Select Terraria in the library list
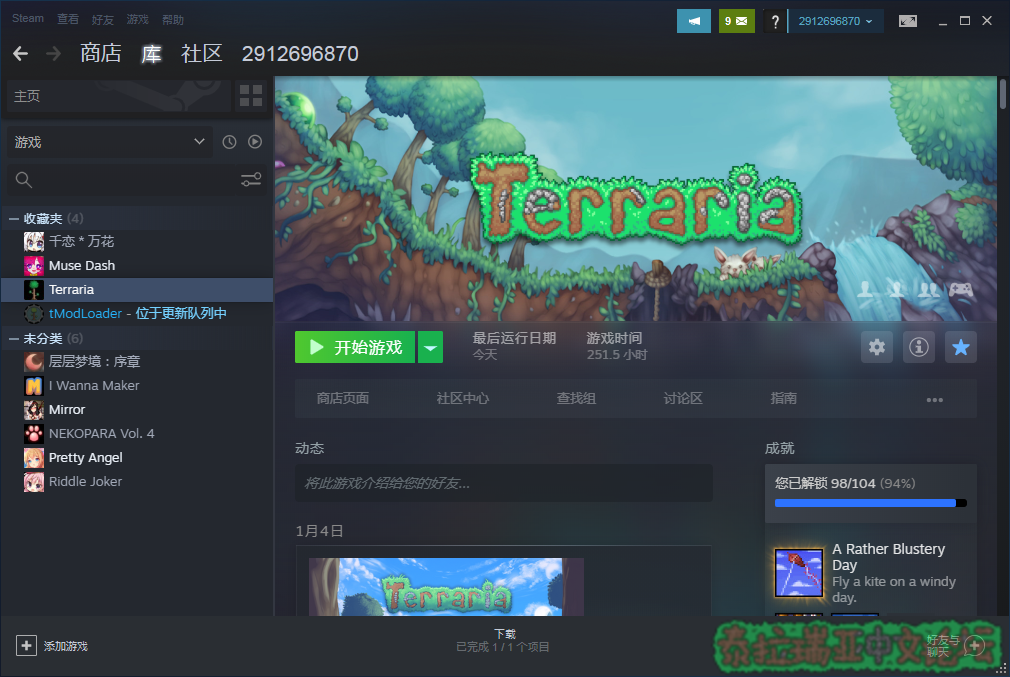 tap(137, 290)
